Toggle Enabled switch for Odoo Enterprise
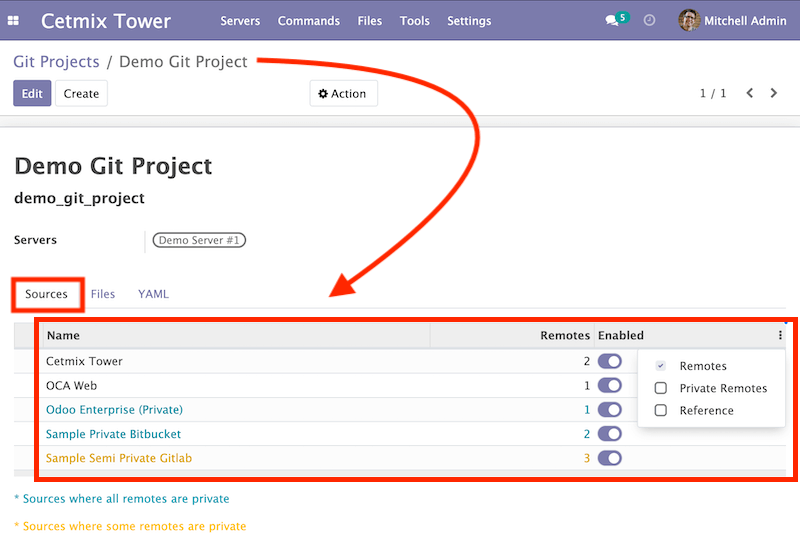Viewport: 800px width, 549px height. (610, 410)
